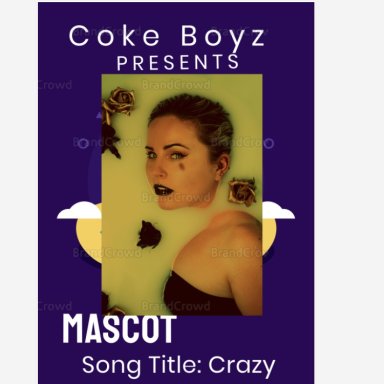Screen dimensions: 384x384
Task: Click the woman's dark lipstick lips
Action: point(163,190)
